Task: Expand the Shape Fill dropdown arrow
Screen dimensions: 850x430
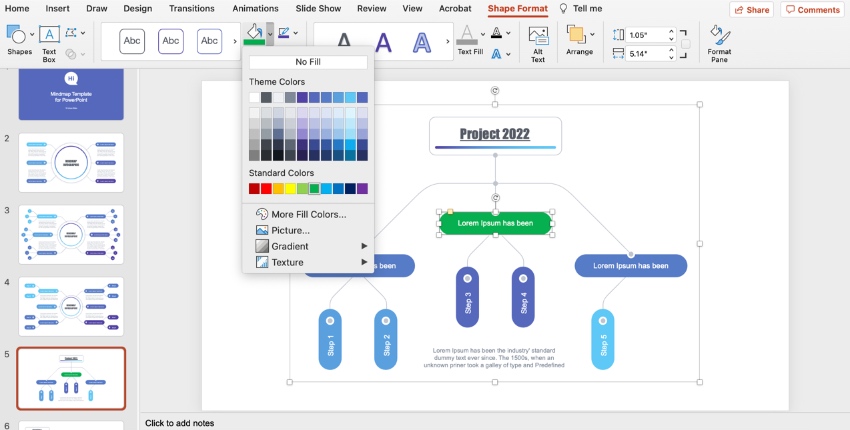Action: tap(270, 34)
